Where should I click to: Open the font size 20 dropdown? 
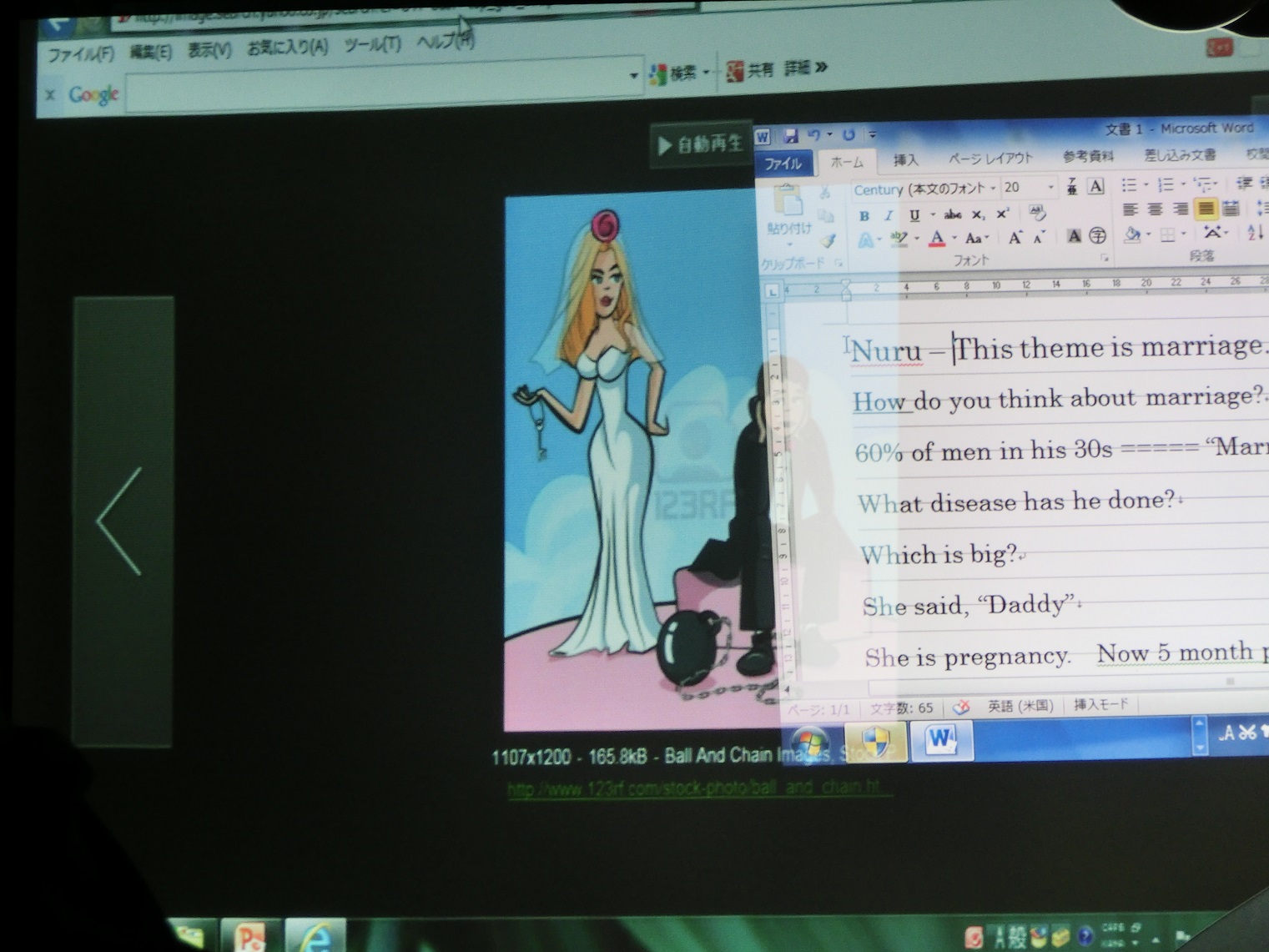click(x=1050, y=188)
